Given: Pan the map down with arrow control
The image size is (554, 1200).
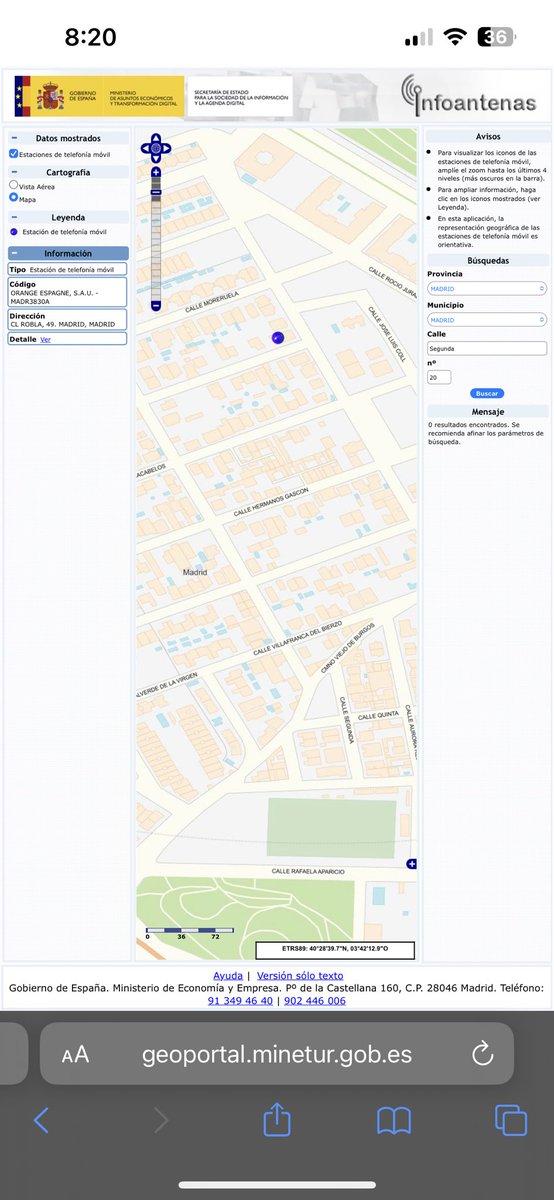Looking at the screenshot, I should pyautogui.click(x=156, y=160).
